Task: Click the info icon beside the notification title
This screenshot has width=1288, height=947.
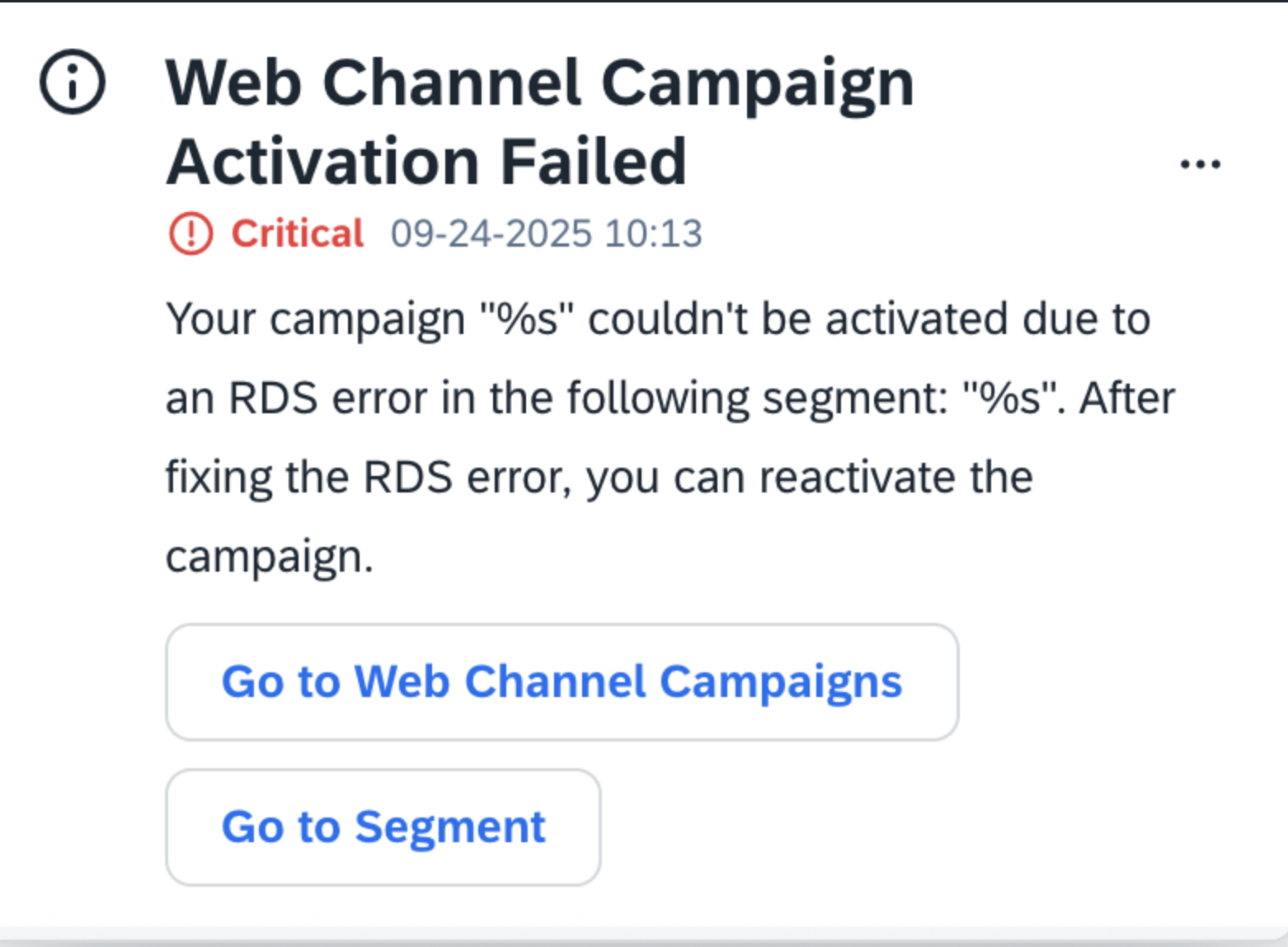Action: tap(72, 81)
